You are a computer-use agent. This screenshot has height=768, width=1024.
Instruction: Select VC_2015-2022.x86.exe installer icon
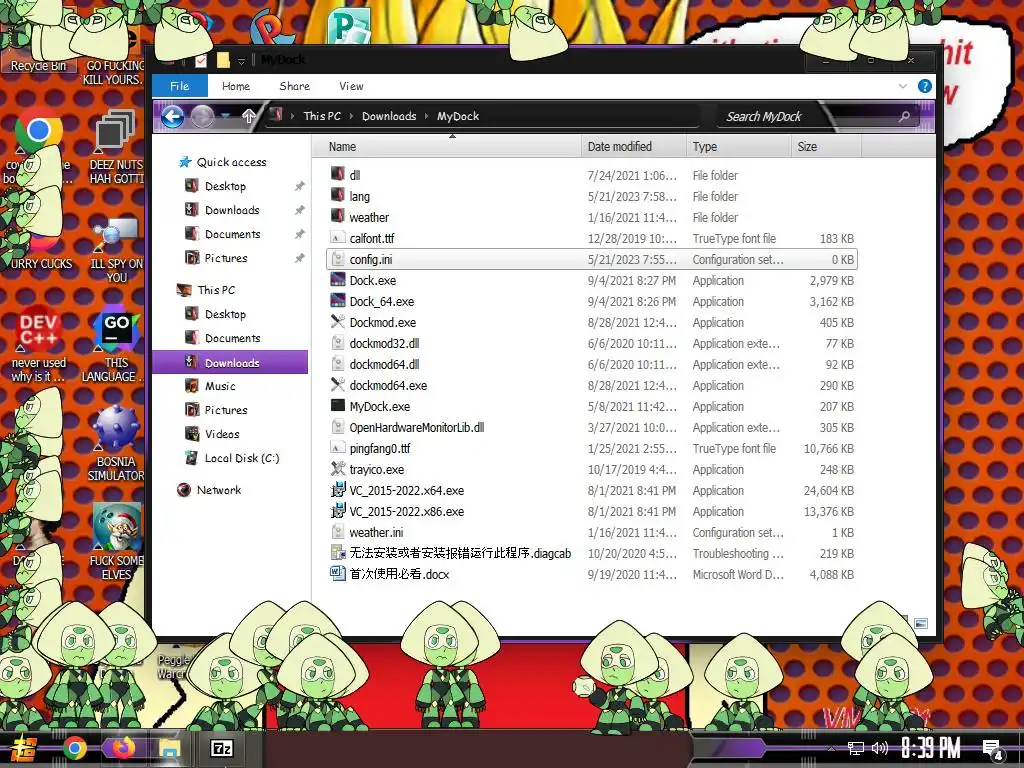[338, 511]
